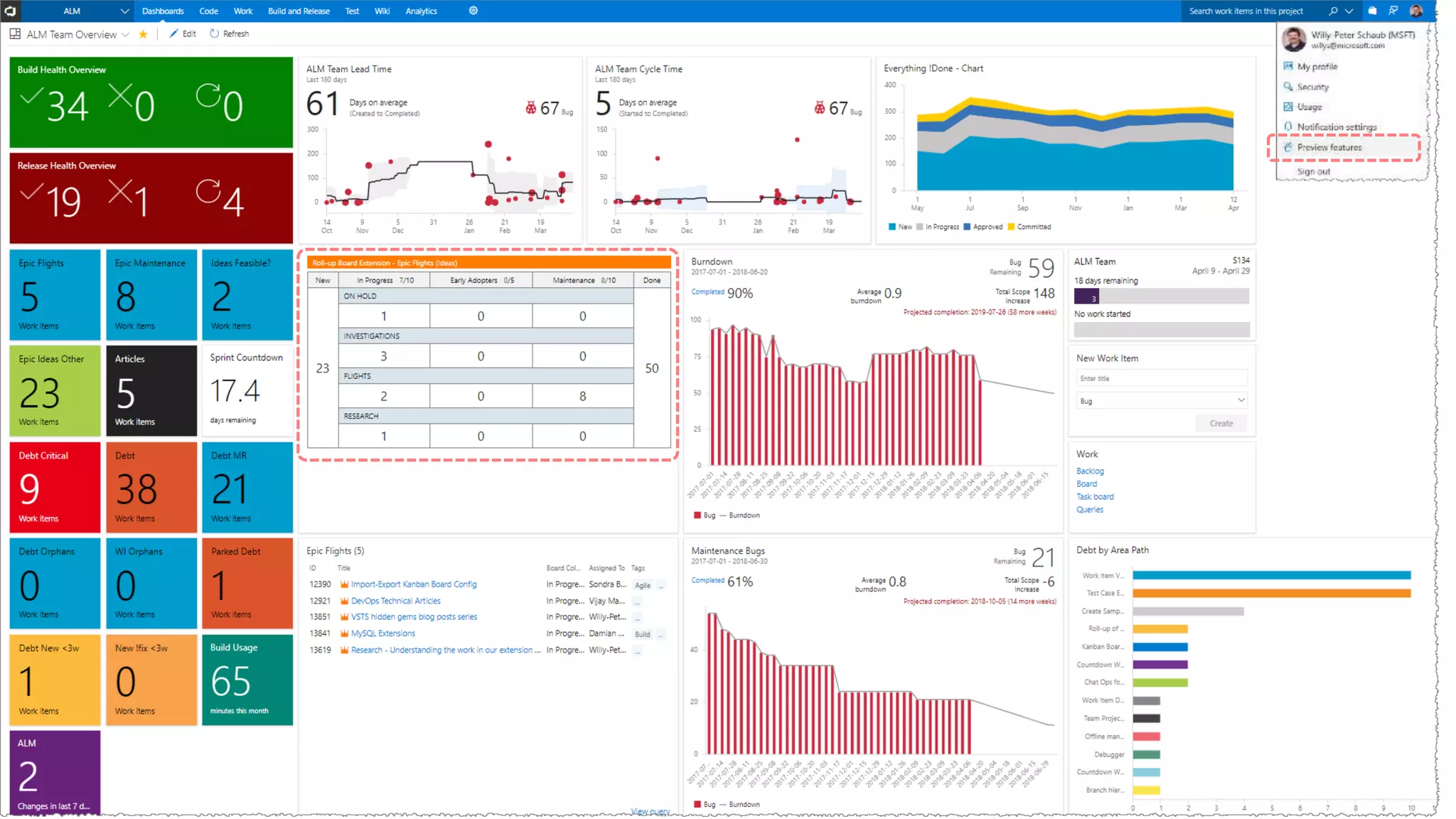Favorite the dashboard with the star icon
The image size is (1456, 819).
point(143,34)
